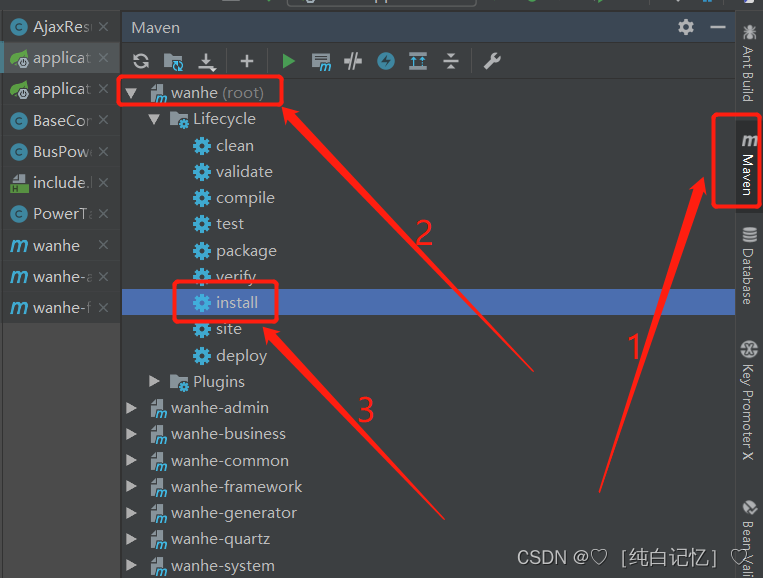The width and height of the screenshot is (763, 578).
Task: Open the Maven side tool window tab
Action: coord(748,164)
